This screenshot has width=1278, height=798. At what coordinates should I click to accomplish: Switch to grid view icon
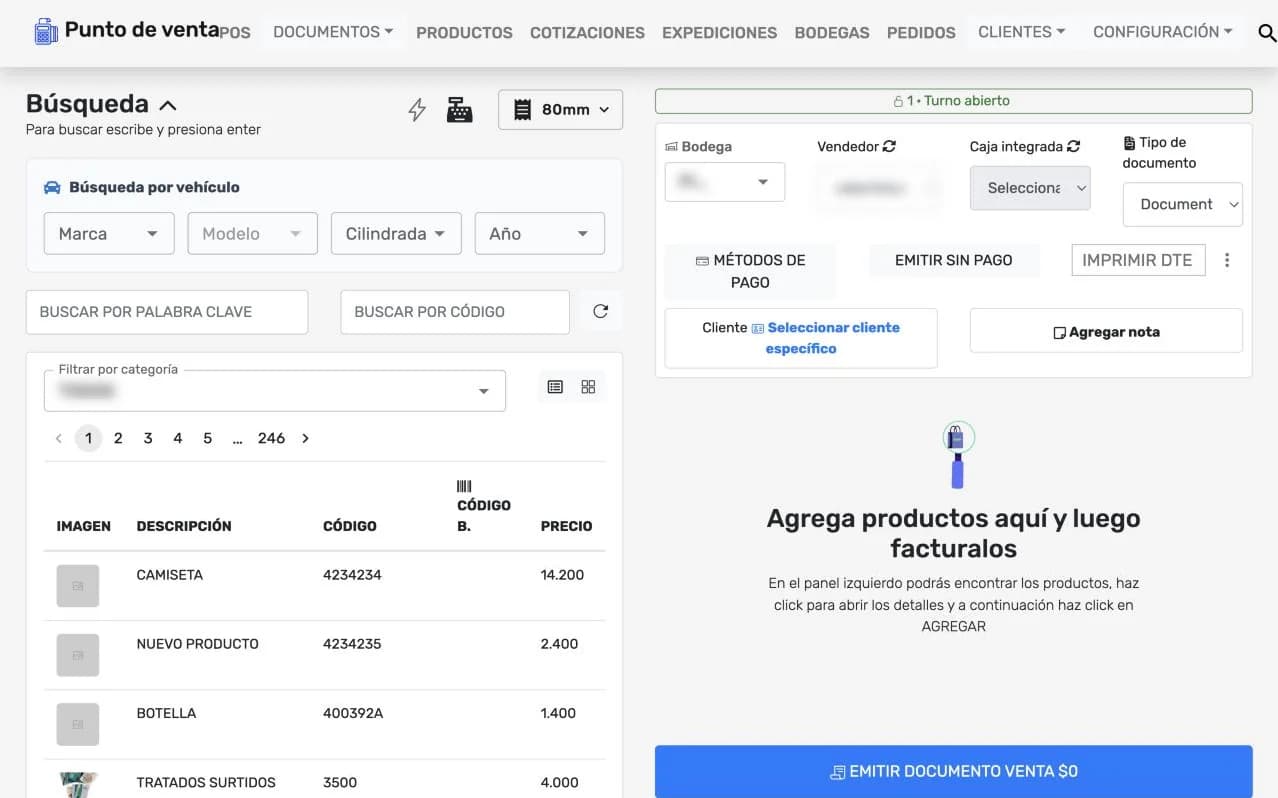pyautogui.click(x=588, y=387)
